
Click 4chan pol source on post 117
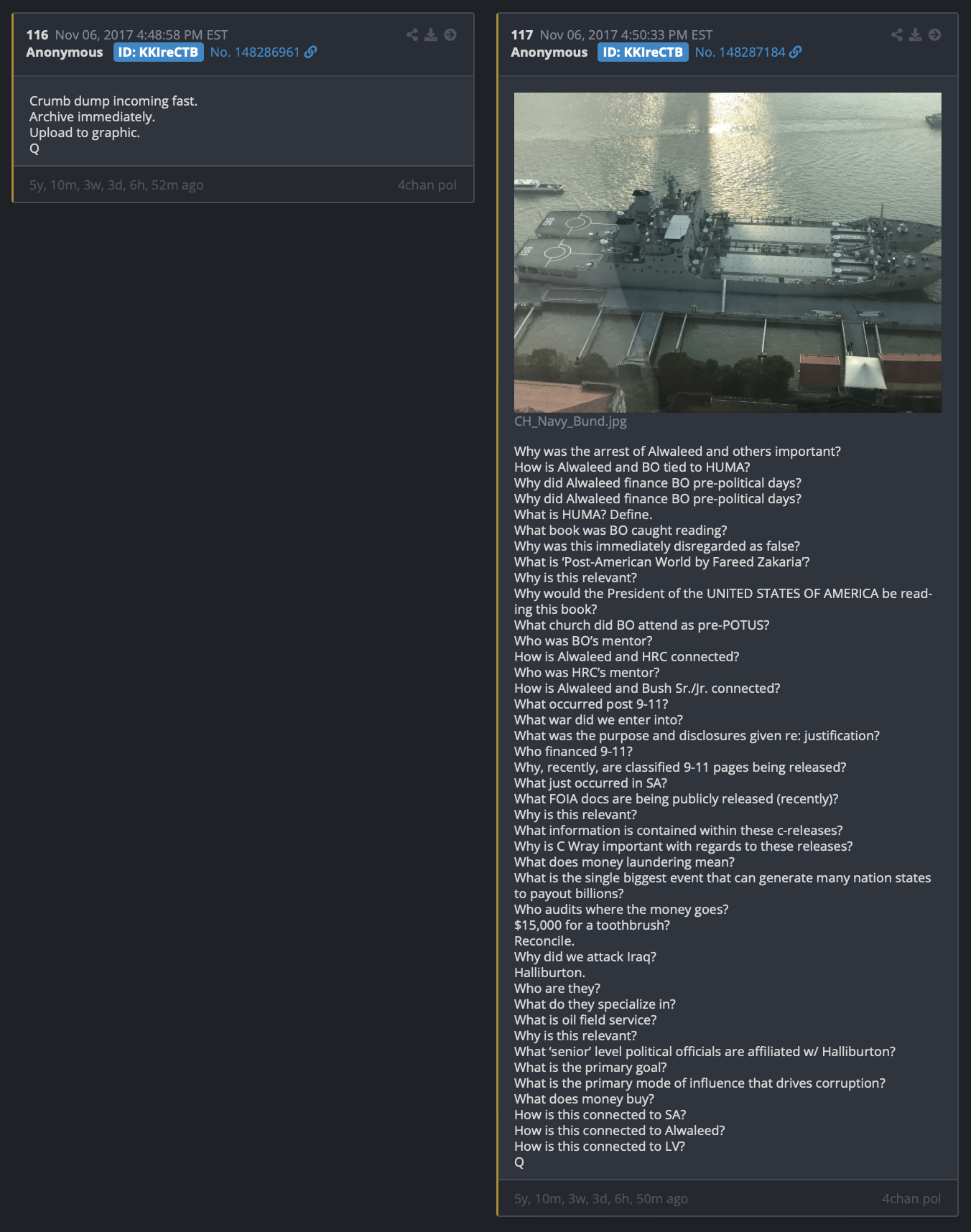tap(911, 1199)
